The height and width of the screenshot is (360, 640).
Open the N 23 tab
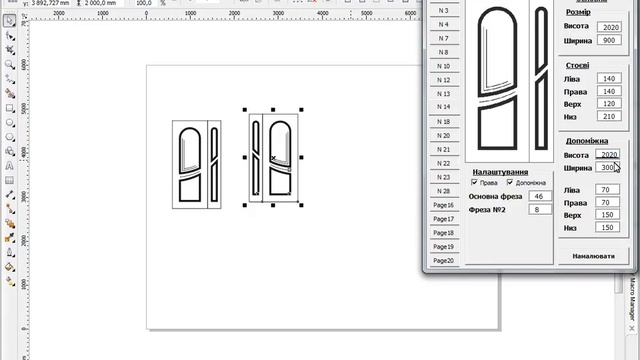click(444, 177)
